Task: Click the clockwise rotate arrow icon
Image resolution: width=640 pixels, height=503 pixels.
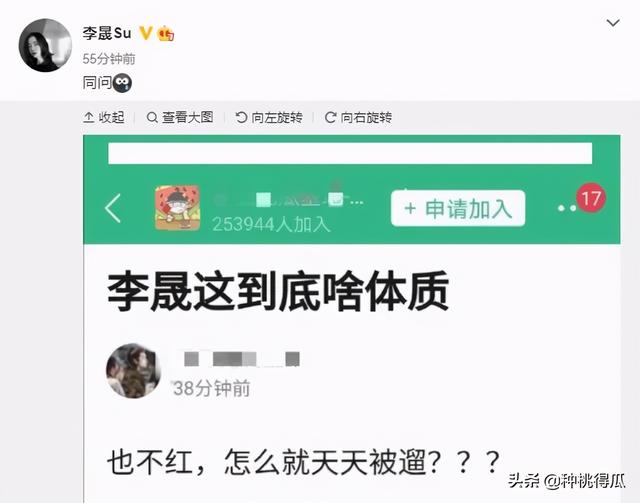Action: coord(330,118)
